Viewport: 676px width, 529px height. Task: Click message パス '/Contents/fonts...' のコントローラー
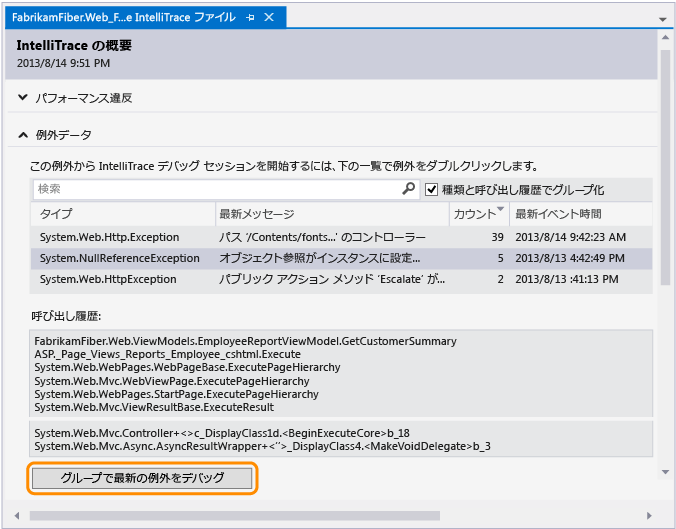pos(322,237)
